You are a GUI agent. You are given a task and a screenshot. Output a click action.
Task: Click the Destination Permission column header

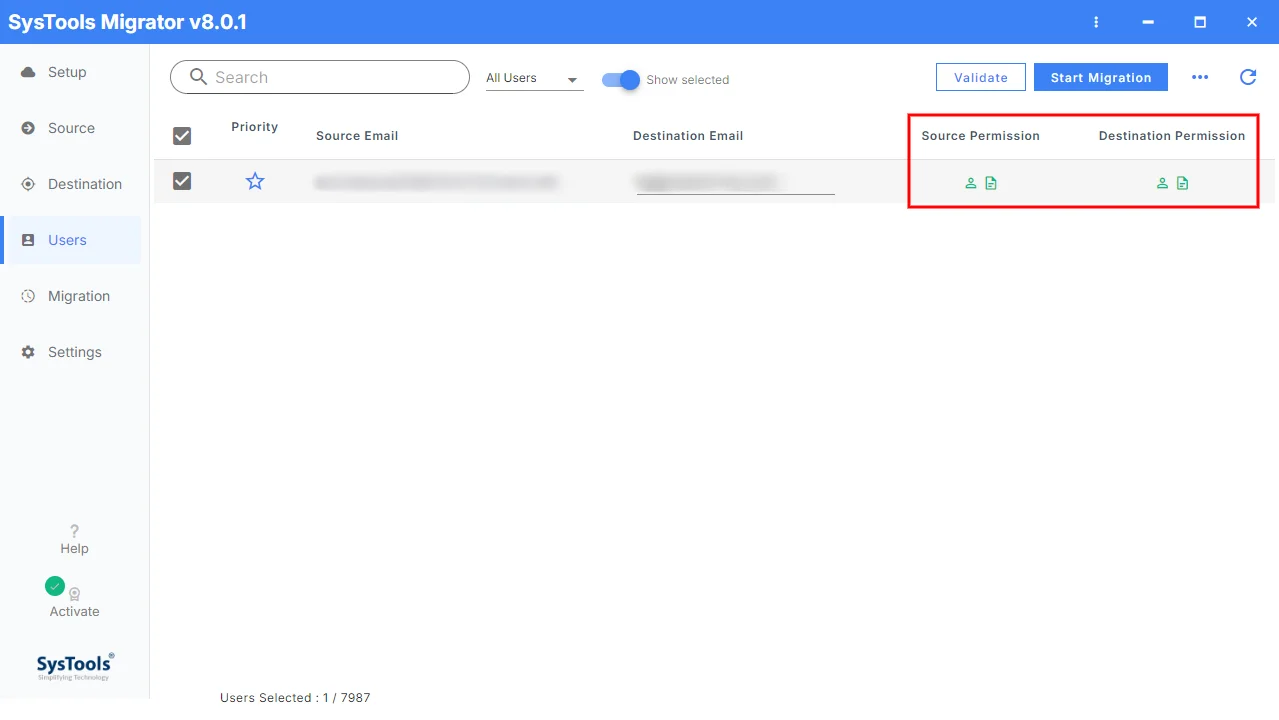coord(1172,136)
